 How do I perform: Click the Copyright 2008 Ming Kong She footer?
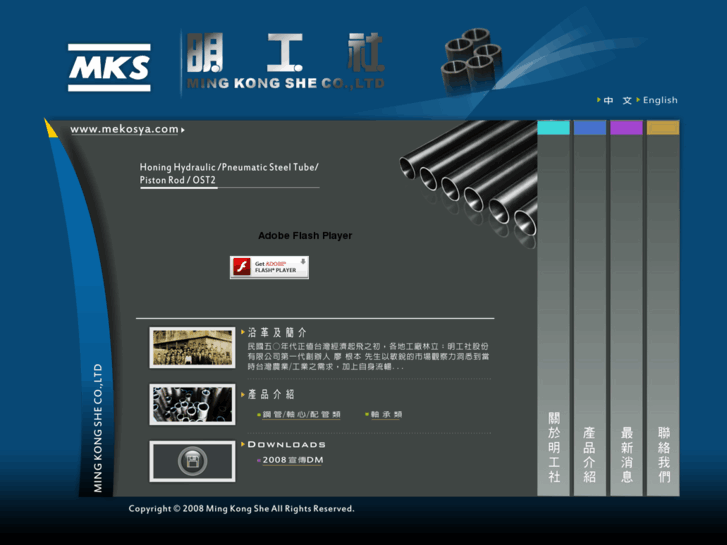pyautogui.click(x=241, y=509)
